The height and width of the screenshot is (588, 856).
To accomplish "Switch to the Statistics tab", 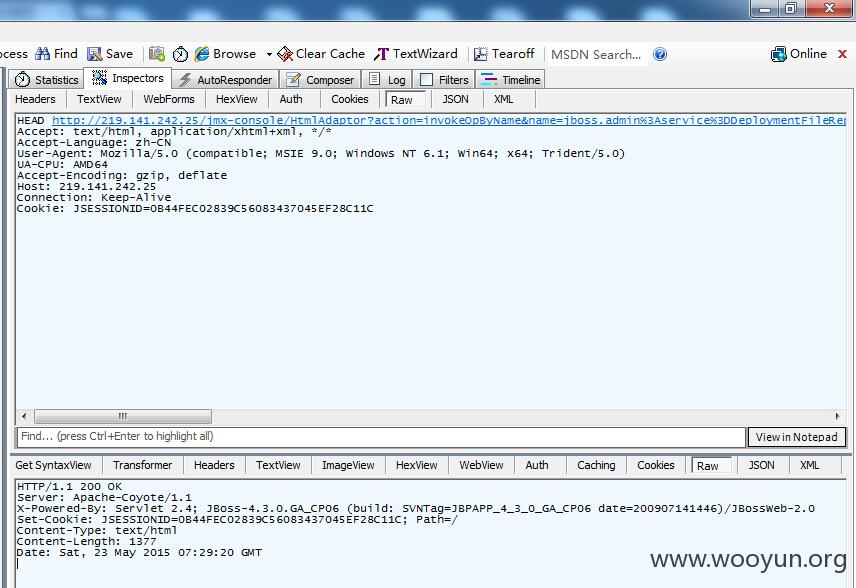I will (x=46, y=80).
